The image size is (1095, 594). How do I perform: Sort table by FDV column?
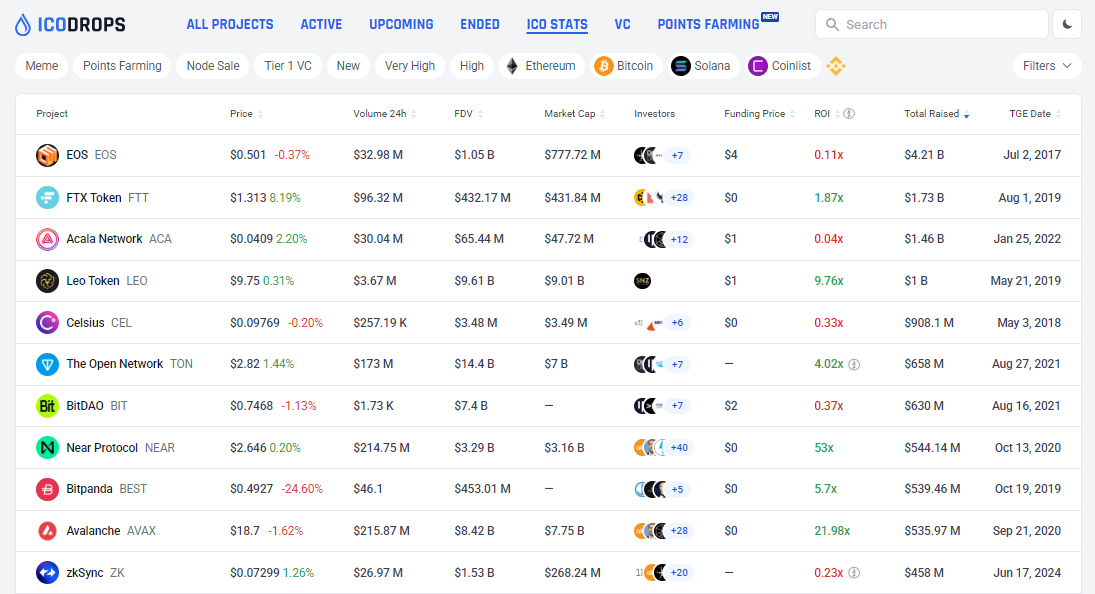(x=469, y=114)
